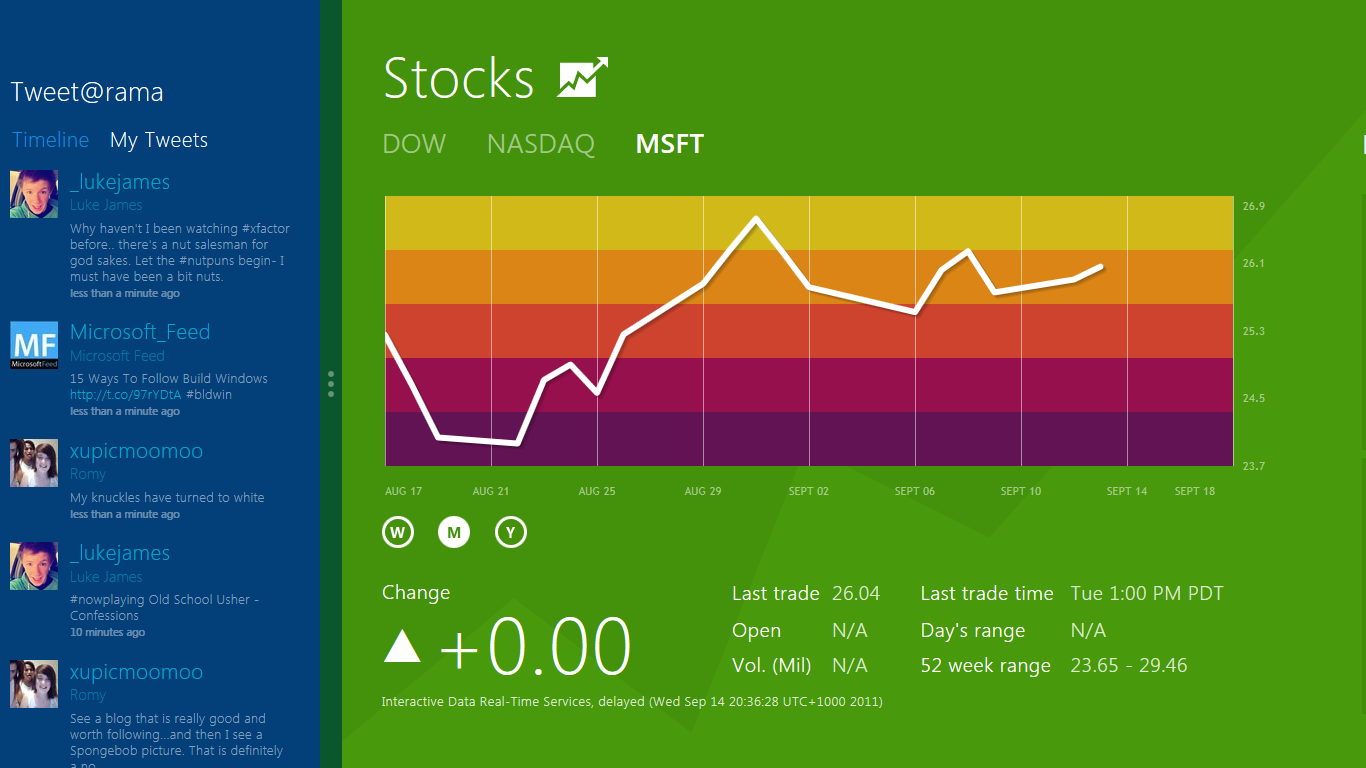Image resolution: width=1366 pixels, height=768 pixels.
Task: Switch to My Tweets tab
Action: point(159,140)
